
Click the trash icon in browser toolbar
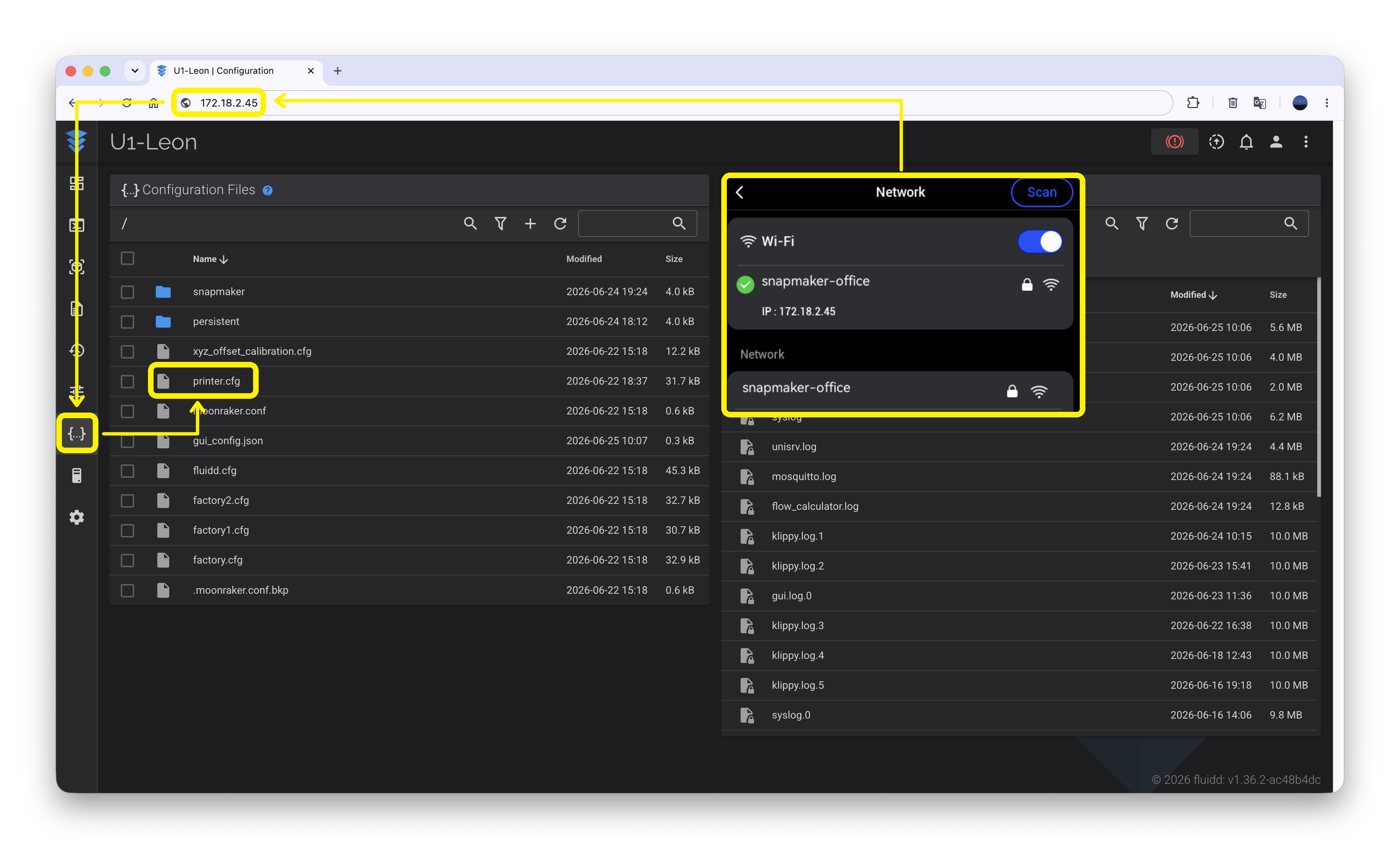1233,103
